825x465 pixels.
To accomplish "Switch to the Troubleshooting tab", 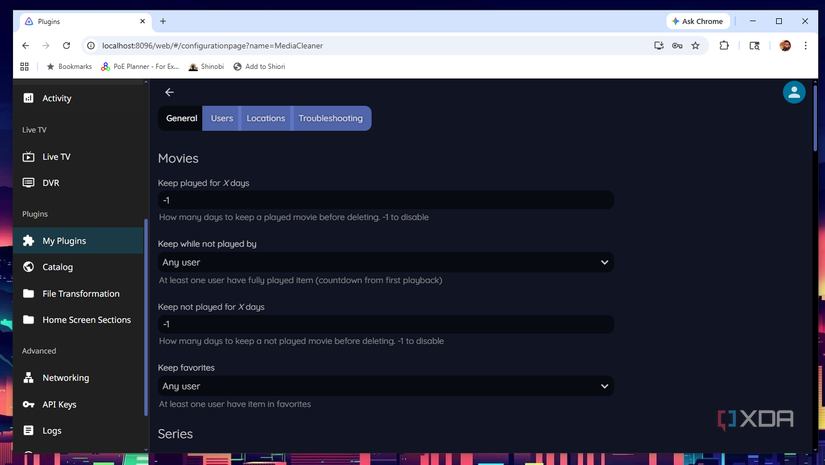I will pos(331,118).
